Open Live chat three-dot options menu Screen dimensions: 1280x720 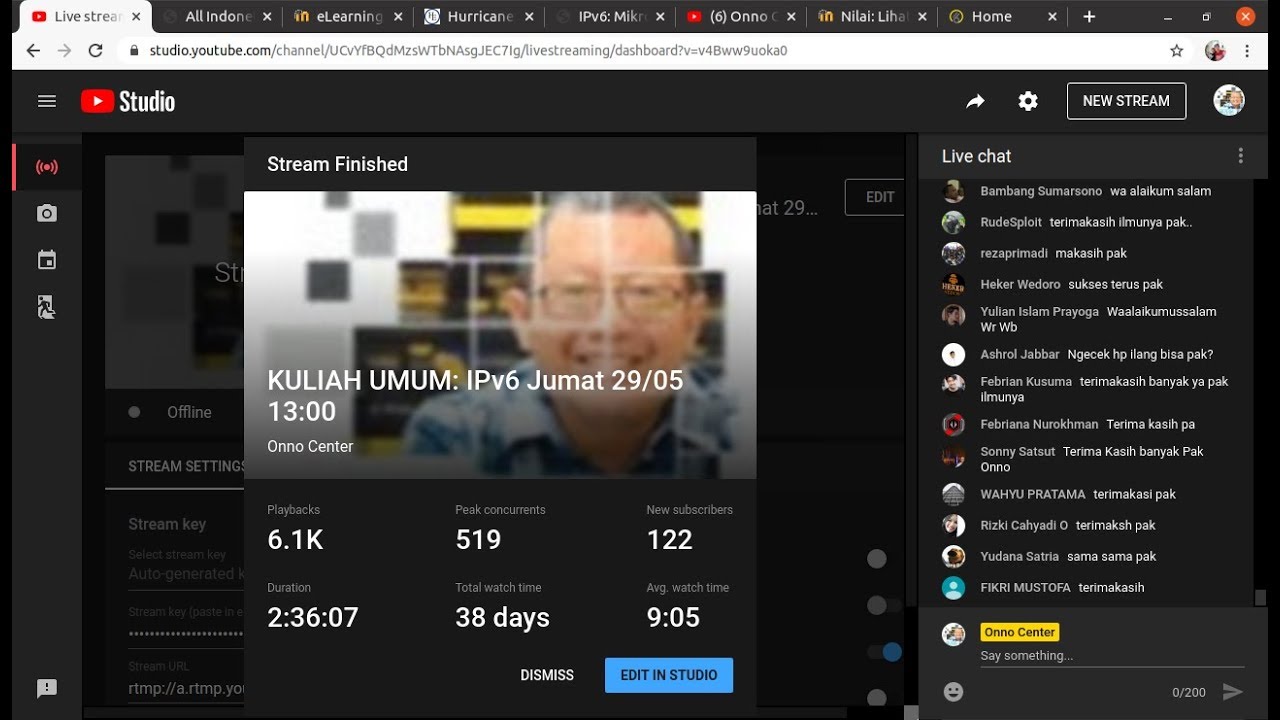(x=1241, y=156)
